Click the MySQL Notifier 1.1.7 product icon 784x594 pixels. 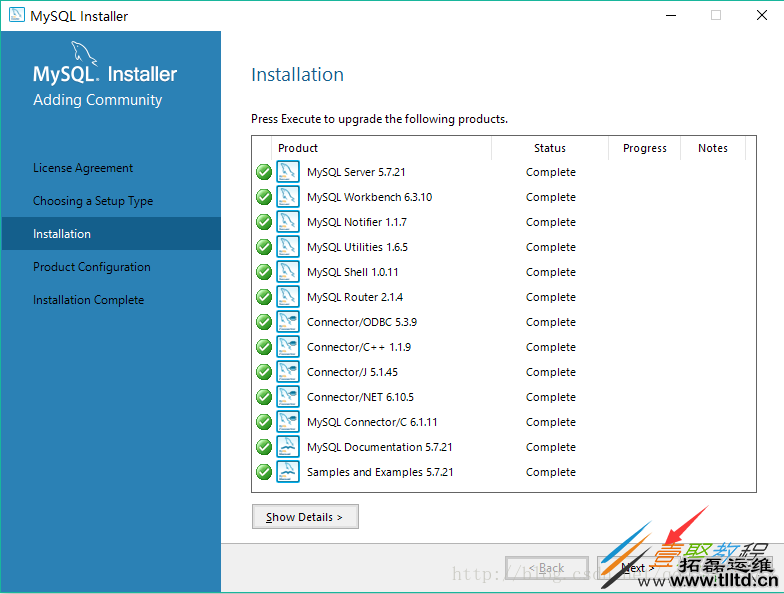288,222
